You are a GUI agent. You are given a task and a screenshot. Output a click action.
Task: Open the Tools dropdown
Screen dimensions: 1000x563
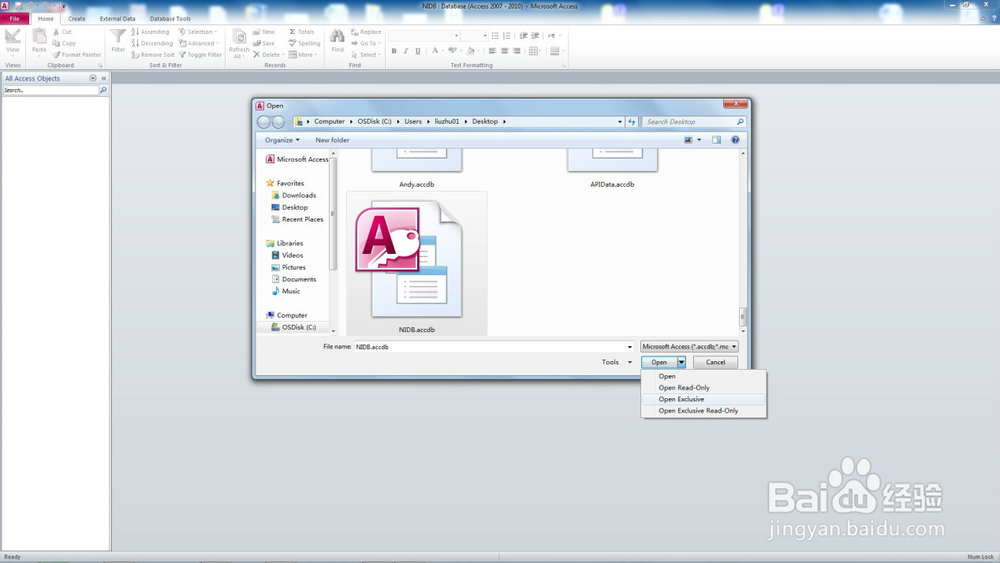(617, 362)
